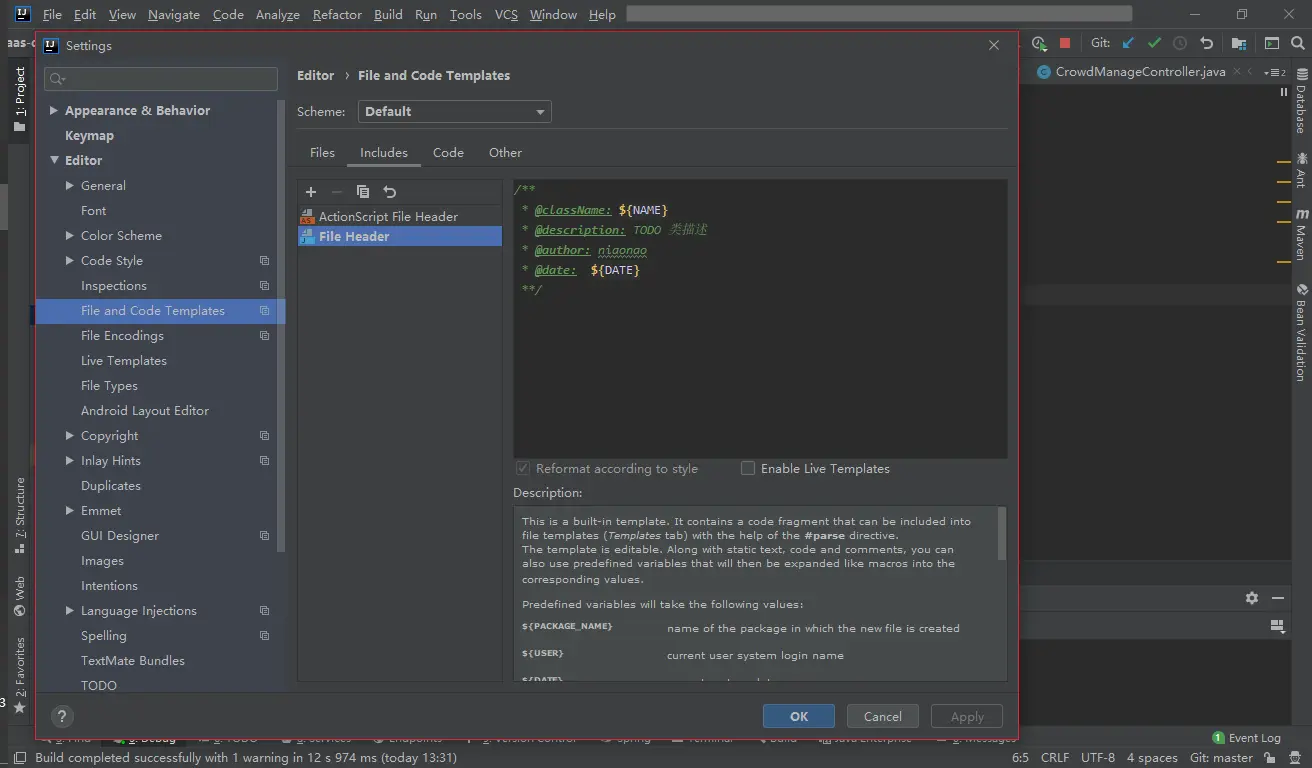This screenshot has height=768, width=1312.
Task: Expand the Inlay Hints node
Action: (70, 461)
